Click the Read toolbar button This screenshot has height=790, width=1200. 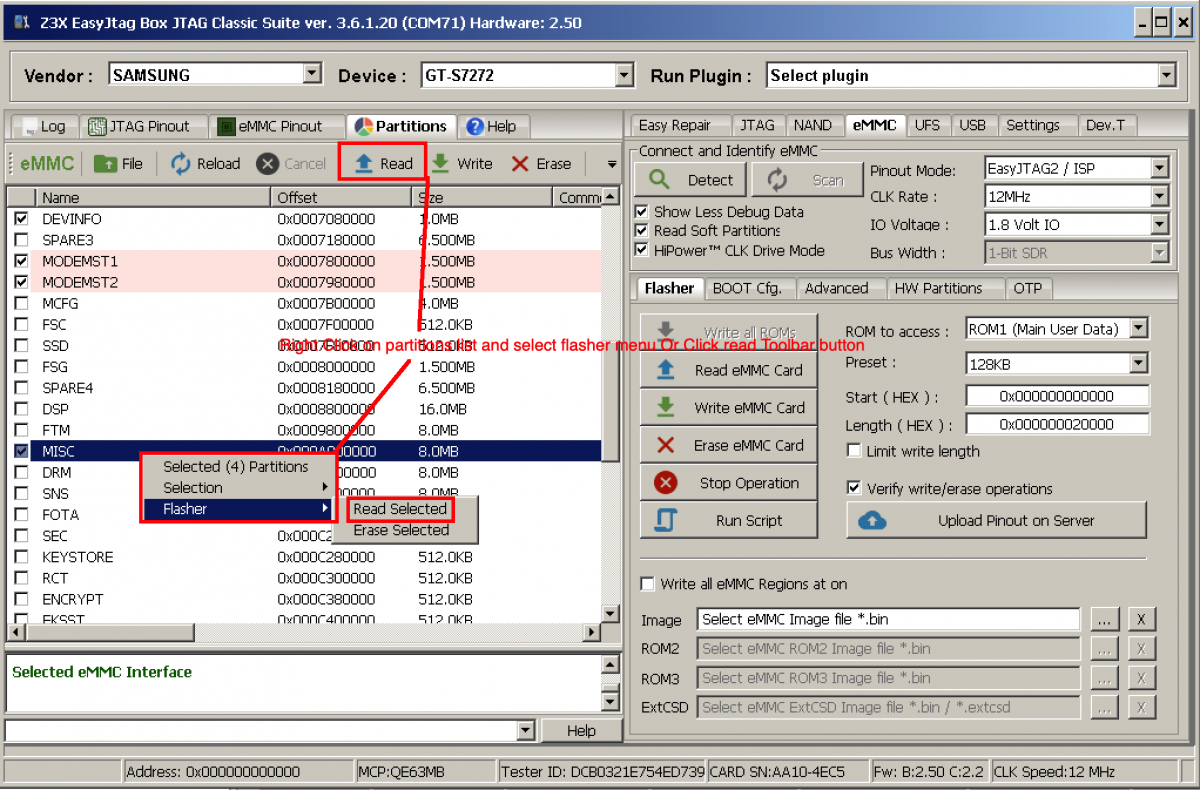click(x=384, y=164)
